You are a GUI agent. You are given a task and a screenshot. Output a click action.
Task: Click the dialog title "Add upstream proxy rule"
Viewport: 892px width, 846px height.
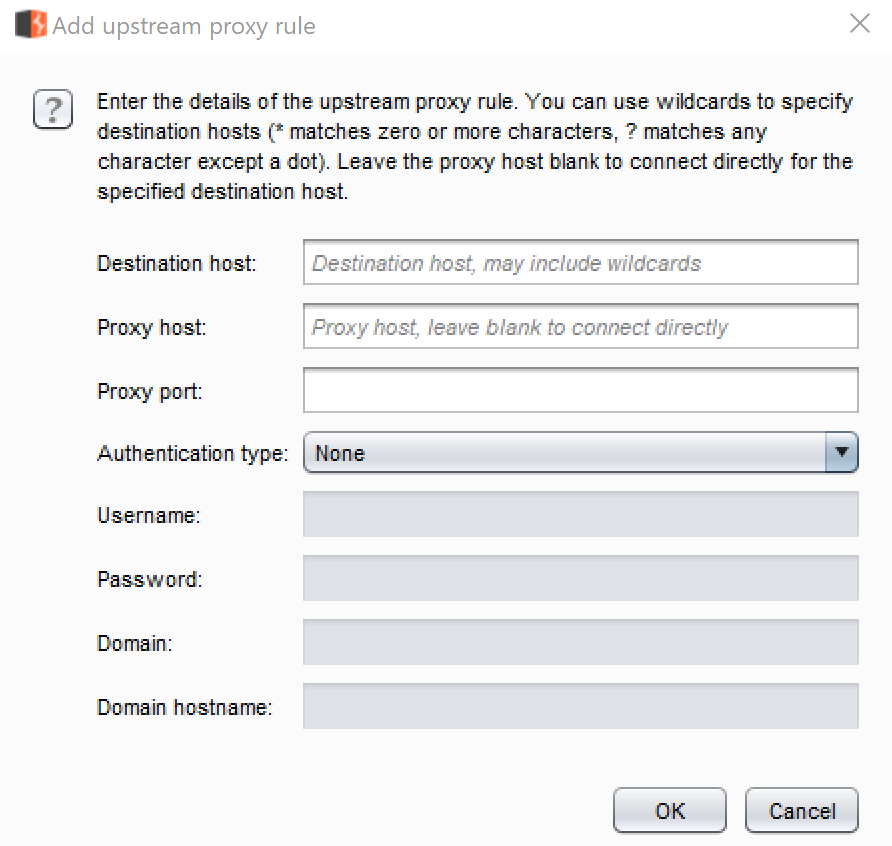click(x=184, y=26)
